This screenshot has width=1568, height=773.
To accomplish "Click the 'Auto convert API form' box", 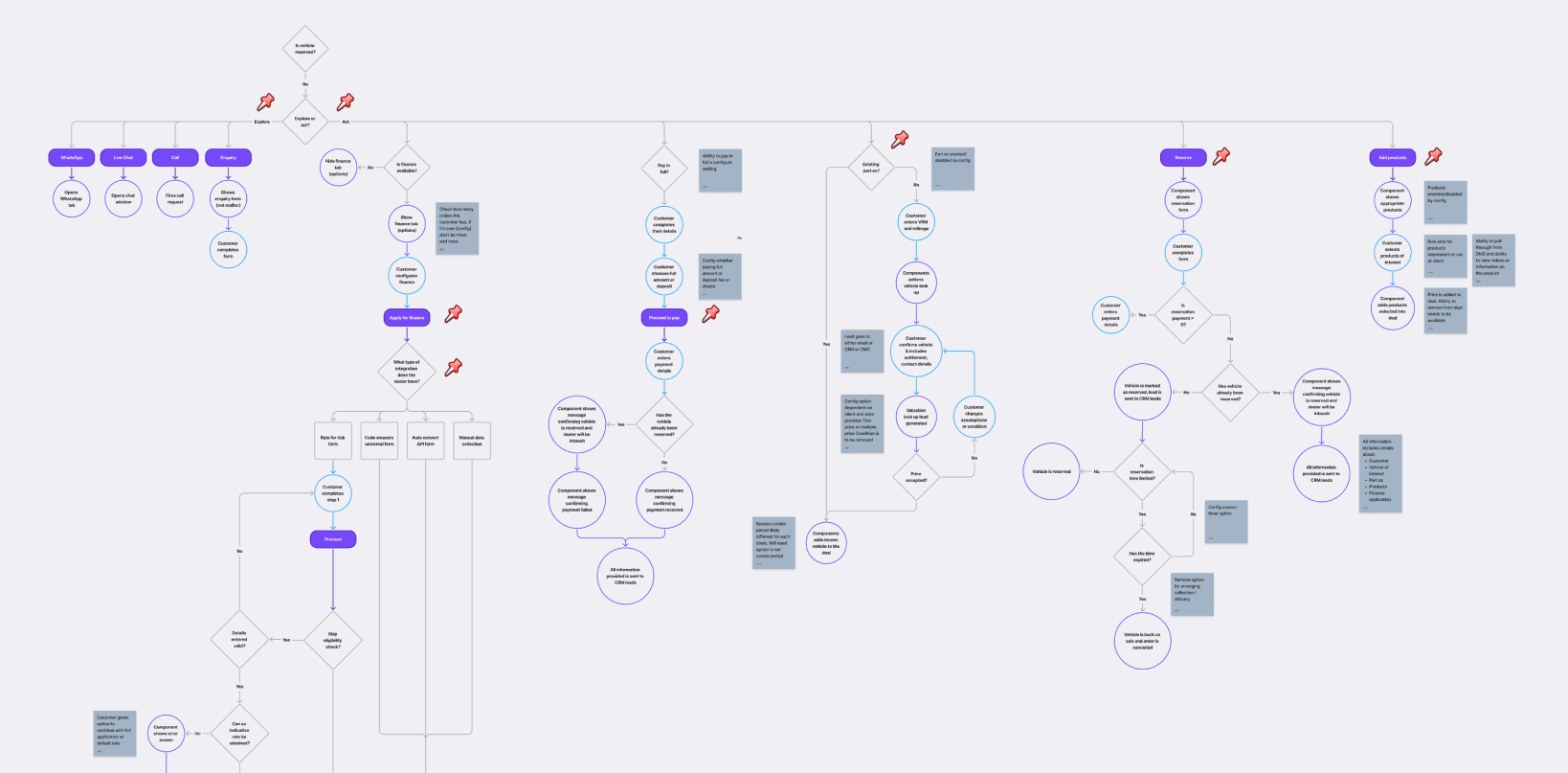I will pos(425,441).
